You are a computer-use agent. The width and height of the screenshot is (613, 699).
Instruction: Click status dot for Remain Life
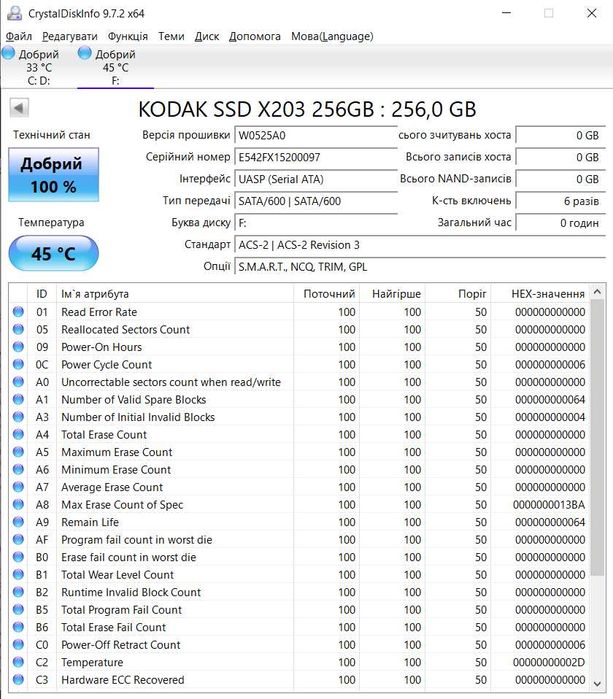click(x=18, y=522)
